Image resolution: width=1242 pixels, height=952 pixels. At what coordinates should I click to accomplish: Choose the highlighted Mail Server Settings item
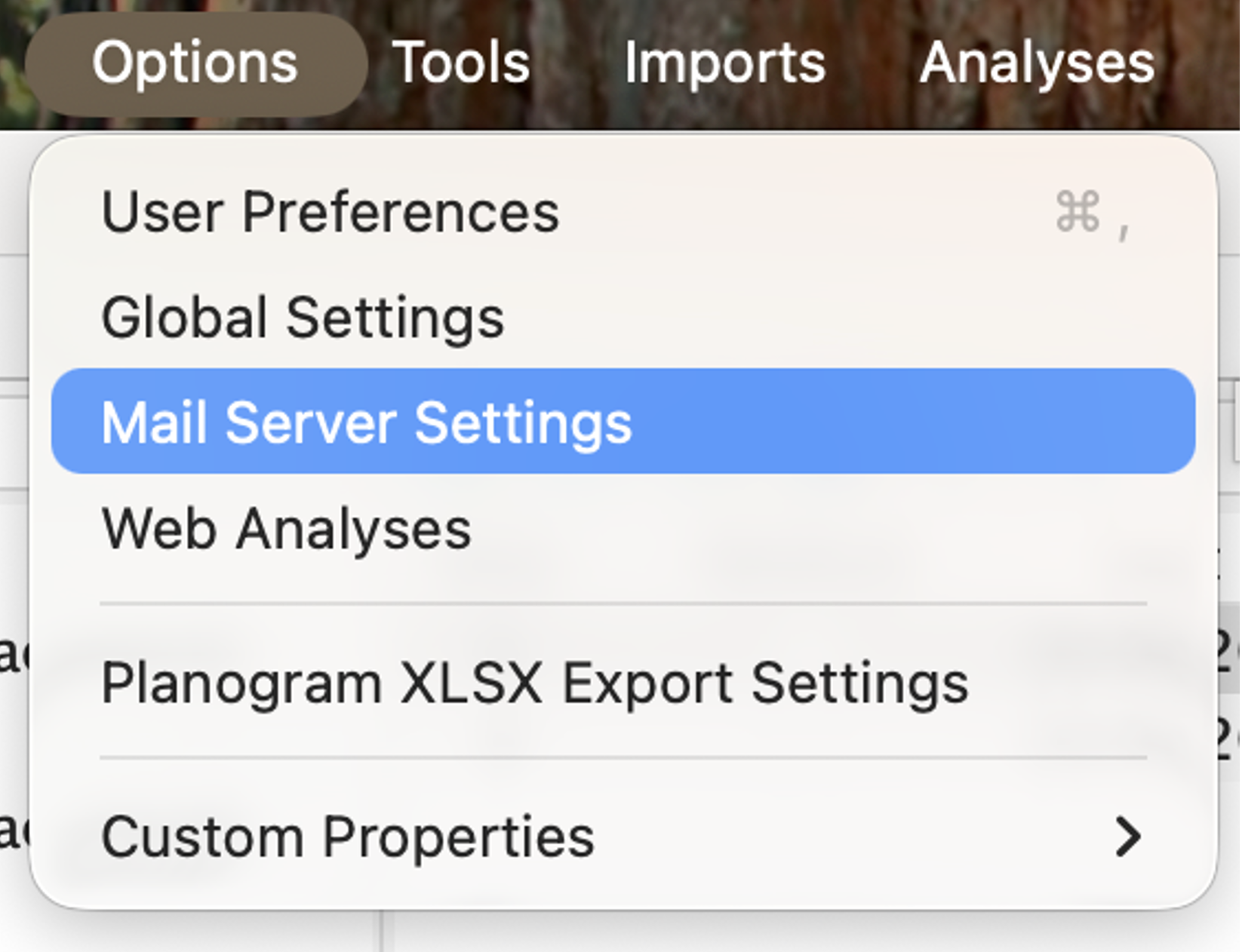(623, 421)
